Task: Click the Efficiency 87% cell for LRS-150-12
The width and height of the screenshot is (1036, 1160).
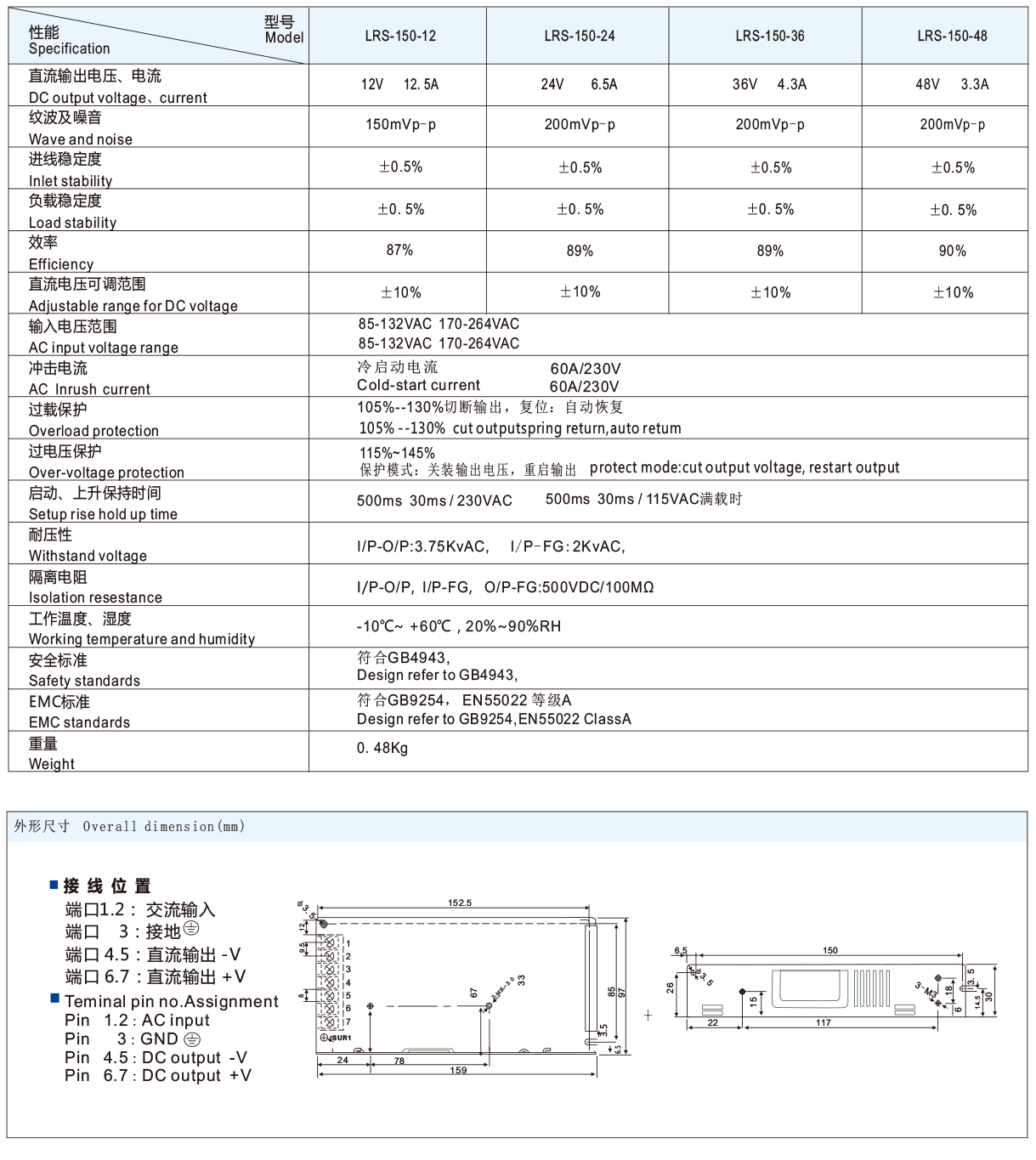Action: [x=399, y=251]
